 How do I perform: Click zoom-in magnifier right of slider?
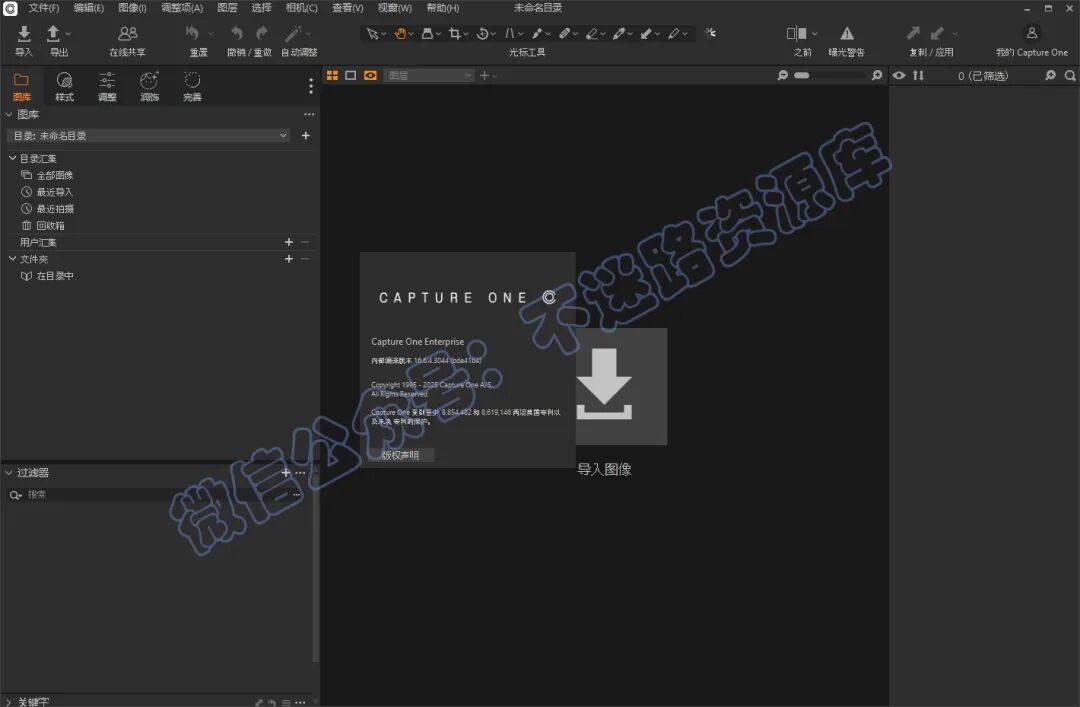[877, 75]
